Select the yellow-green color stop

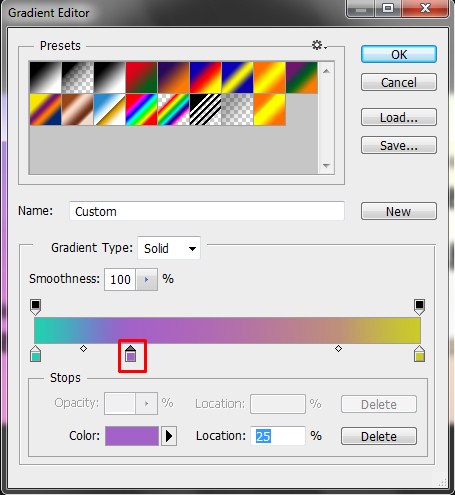click(x=419, y=354)
